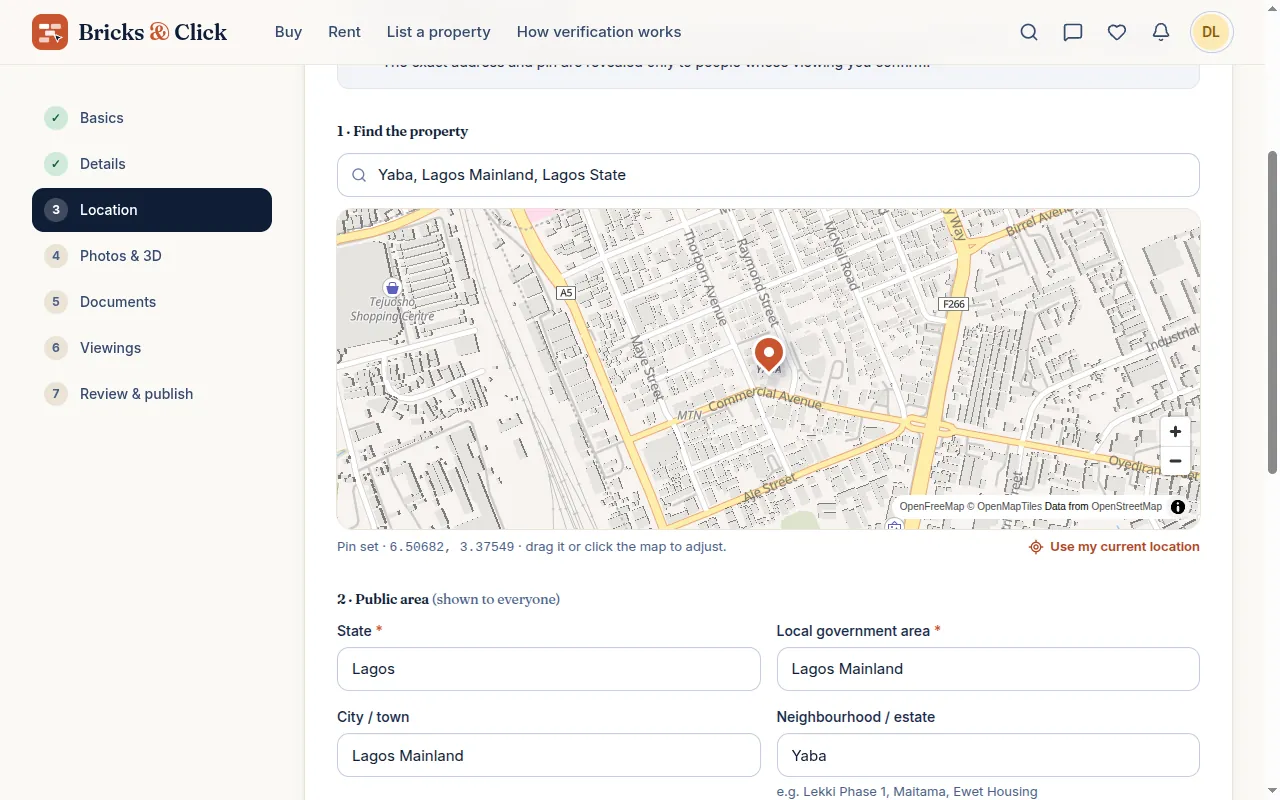Go to the Basics step
Image resolution: width=1280 pixels, height=800 pixels.
tap(152, 118)
